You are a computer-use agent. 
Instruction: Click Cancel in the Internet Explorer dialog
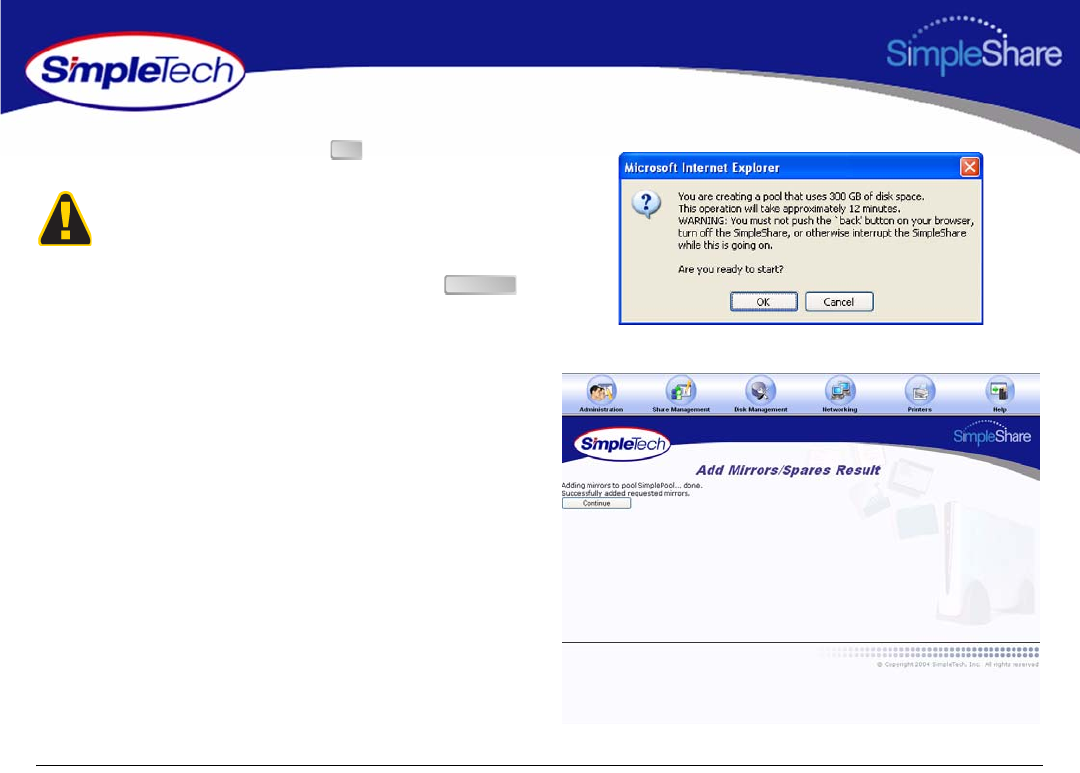[839, 302]
